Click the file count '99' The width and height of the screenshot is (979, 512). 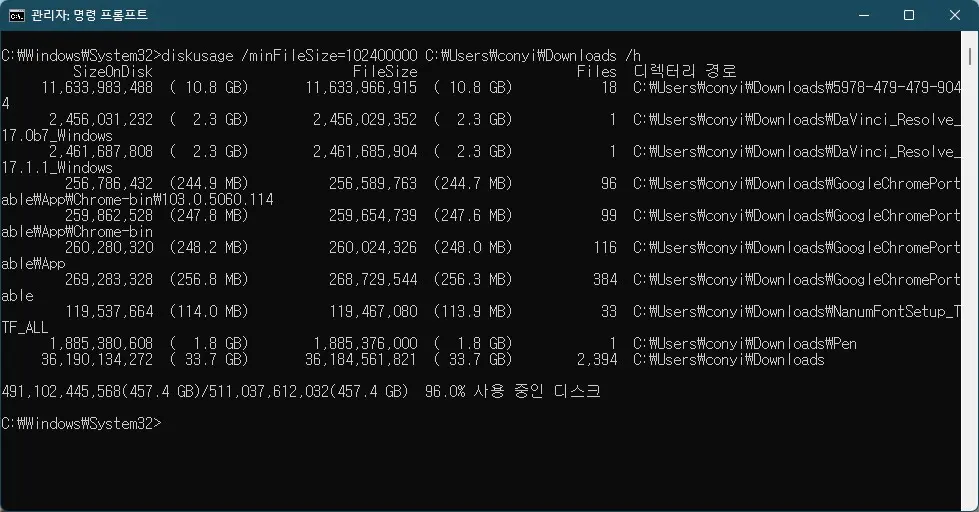click(x=609, y=215)
